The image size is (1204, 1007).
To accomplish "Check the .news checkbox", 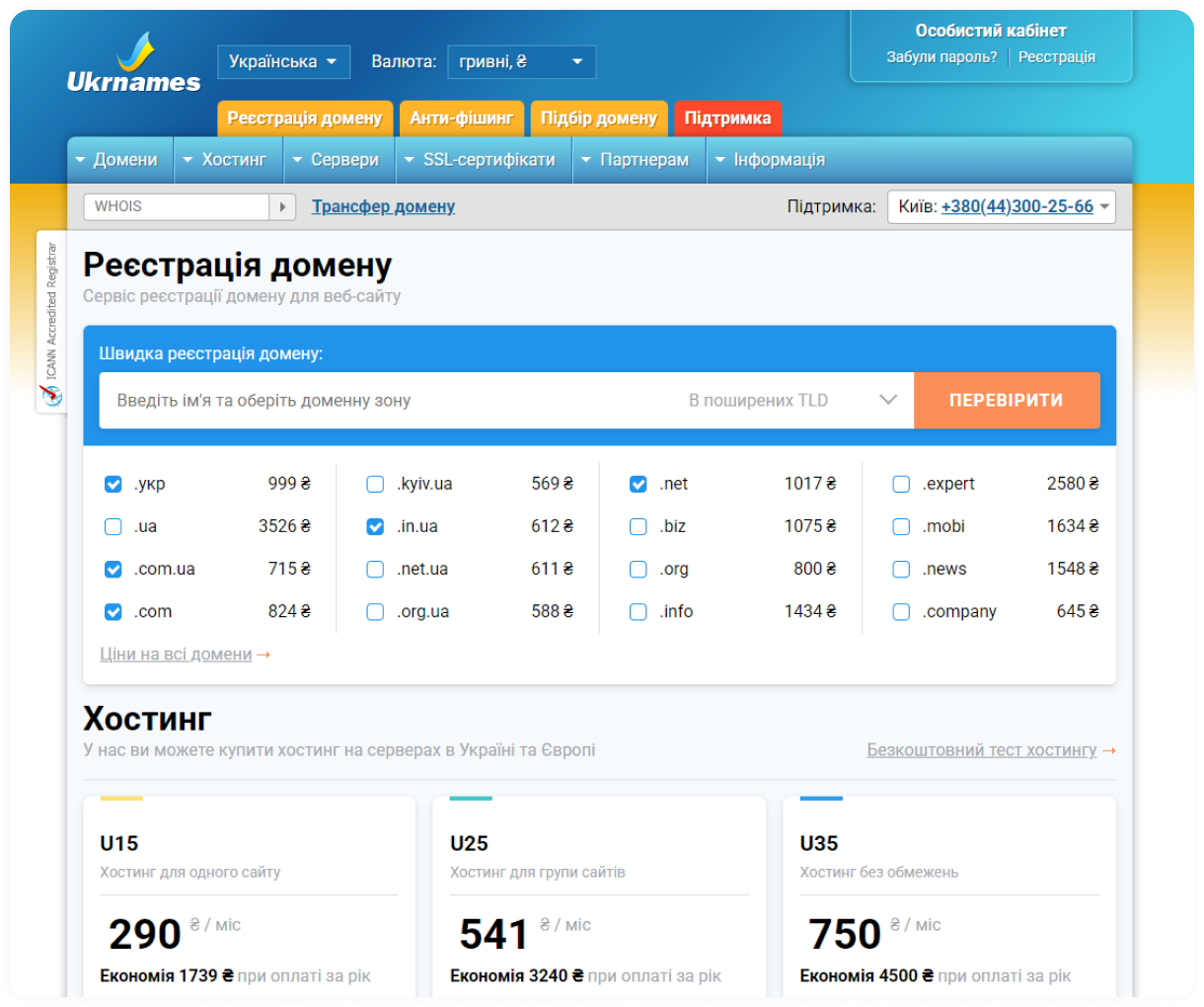I will pyautogui.click(x=901, y=569).
